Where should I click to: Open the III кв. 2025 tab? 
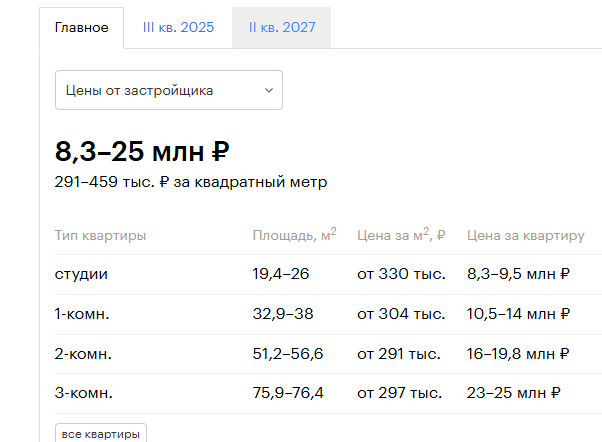coord(178,28)
